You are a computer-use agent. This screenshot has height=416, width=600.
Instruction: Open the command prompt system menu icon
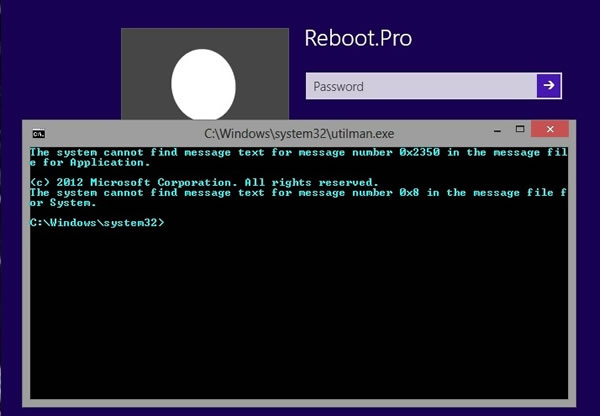coord(39,134)
